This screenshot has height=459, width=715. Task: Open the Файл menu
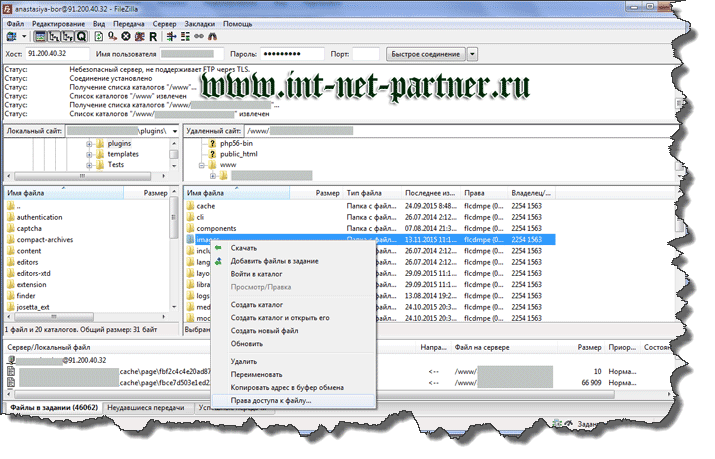tap(15, 24)
